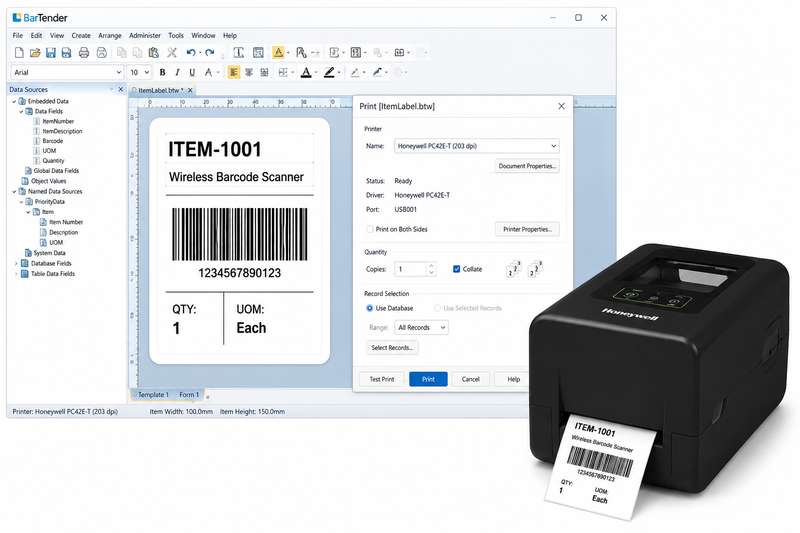Open the Arrange menu
Viewport: 800px width, 533px height.
110,35
